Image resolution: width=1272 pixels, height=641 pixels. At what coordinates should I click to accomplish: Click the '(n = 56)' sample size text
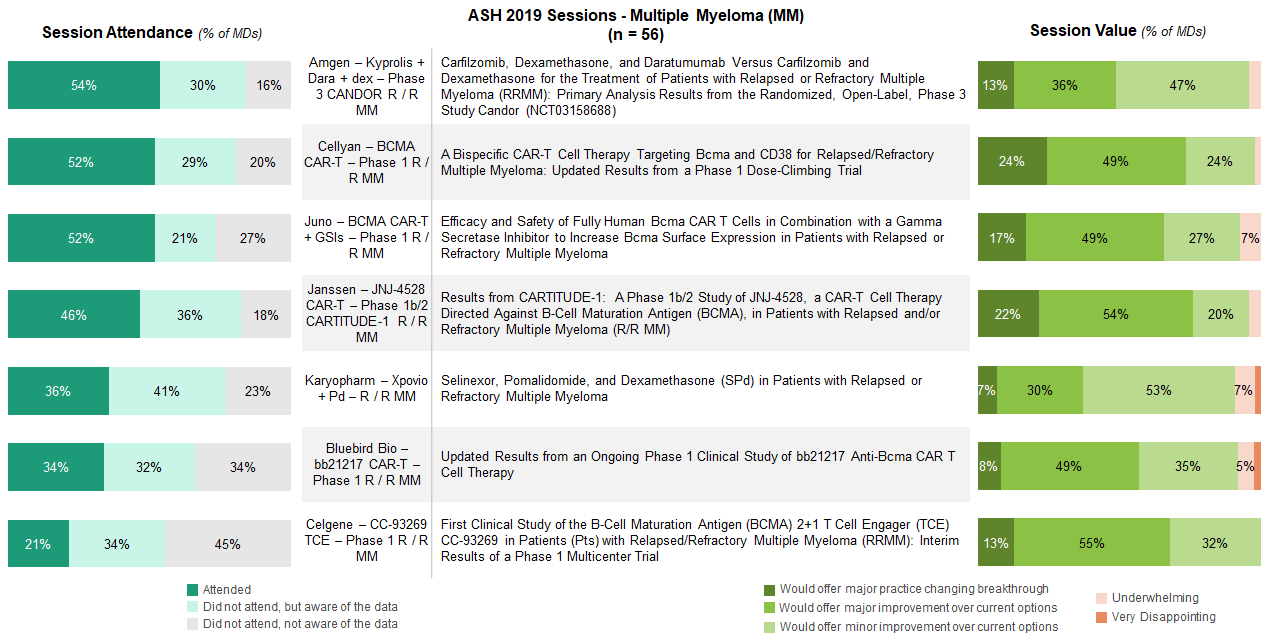pyautogui.click(x=636, y=34)
